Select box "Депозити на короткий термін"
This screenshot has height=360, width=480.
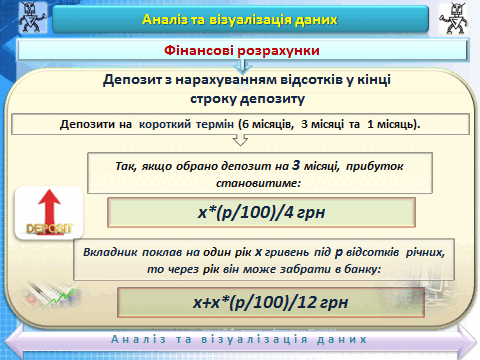pos(240,124)
